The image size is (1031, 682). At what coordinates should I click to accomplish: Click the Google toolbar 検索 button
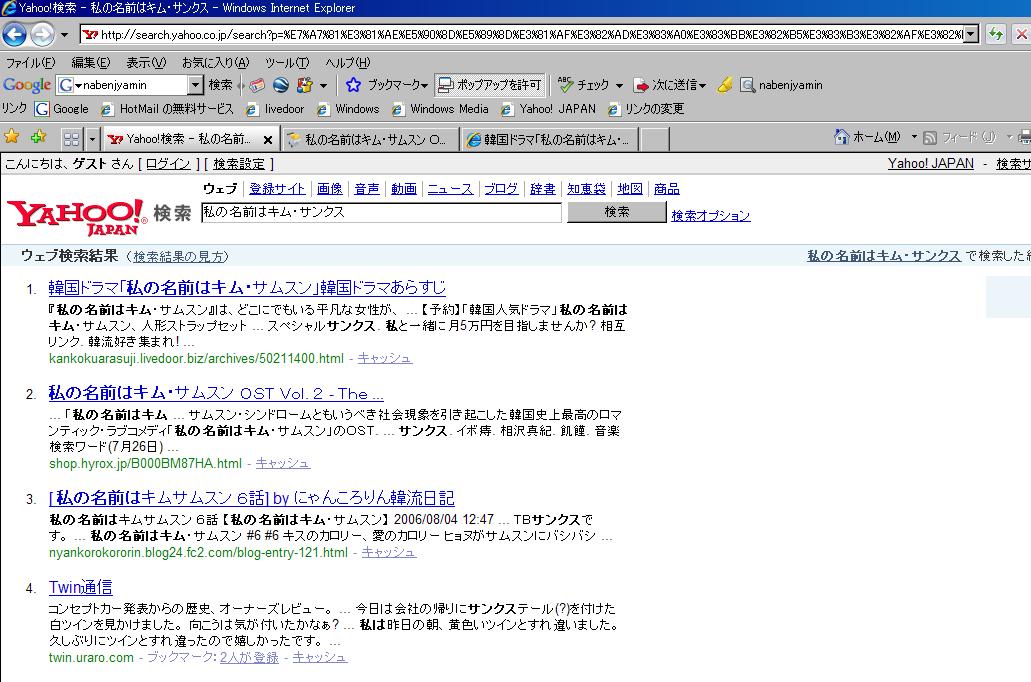tap(220, 85)
